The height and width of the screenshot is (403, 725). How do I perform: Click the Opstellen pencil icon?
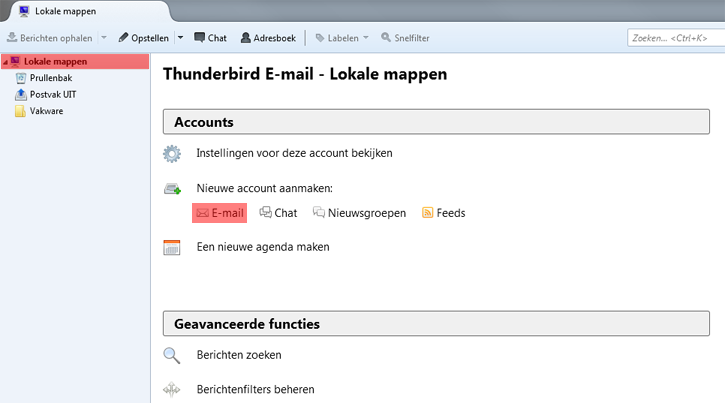click(x=123, y=37)
